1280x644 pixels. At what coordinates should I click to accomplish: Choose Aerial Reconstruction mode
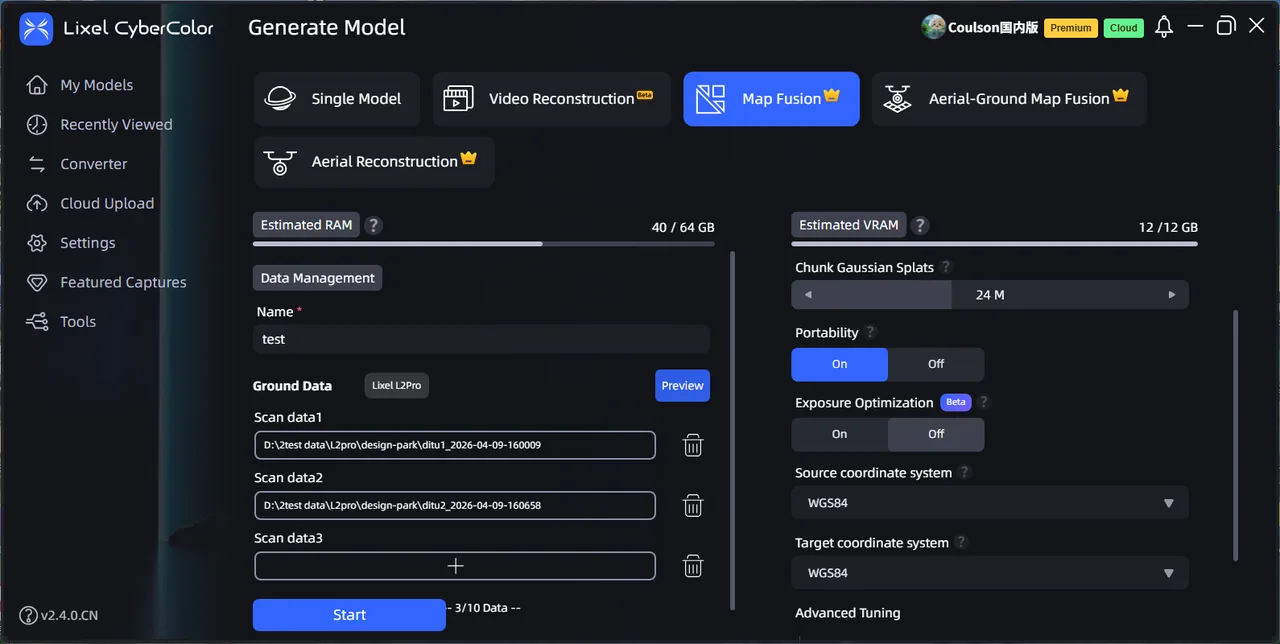click(x=374, y=161)
